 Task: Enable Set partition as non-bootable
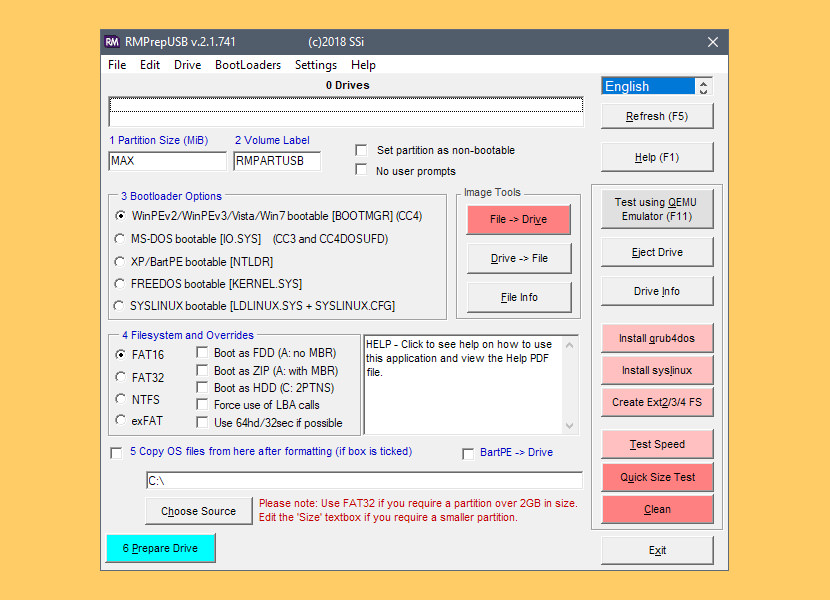[x=361, y=150]
